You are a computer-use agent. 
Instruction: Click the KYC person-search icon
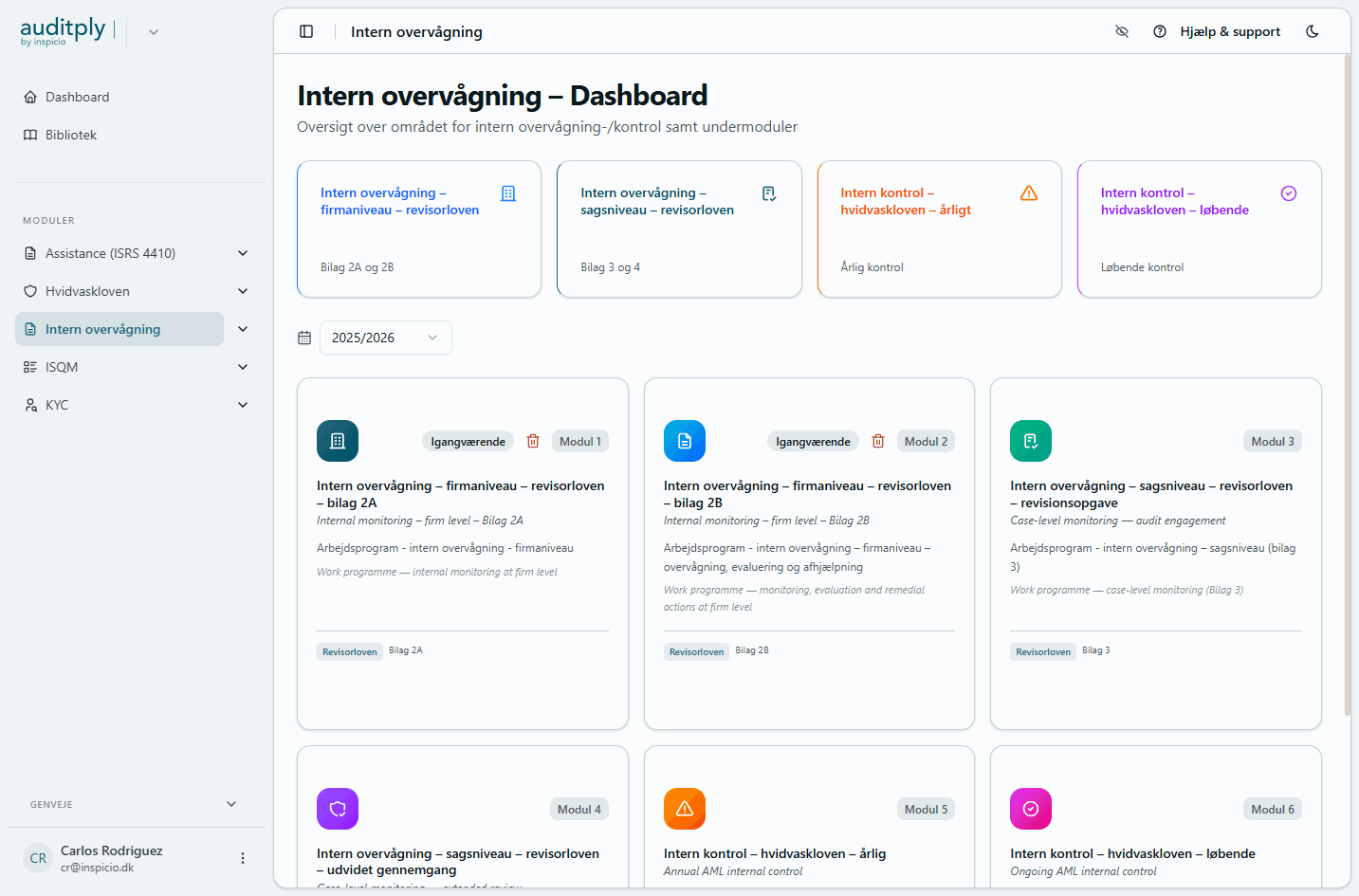(x=30, y=405)
